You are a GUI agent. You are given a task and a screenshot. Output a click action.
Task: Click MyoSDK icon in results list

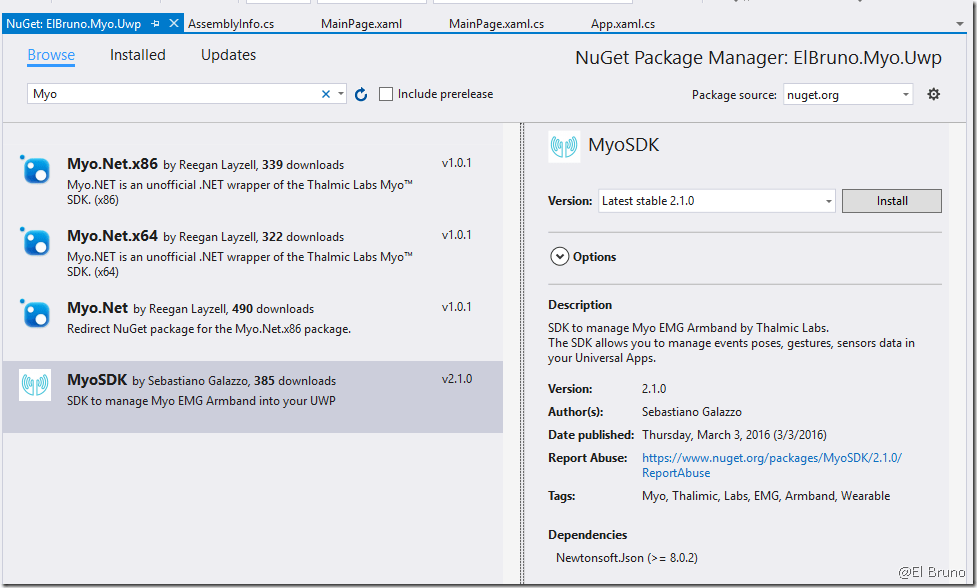pos(35,385)
